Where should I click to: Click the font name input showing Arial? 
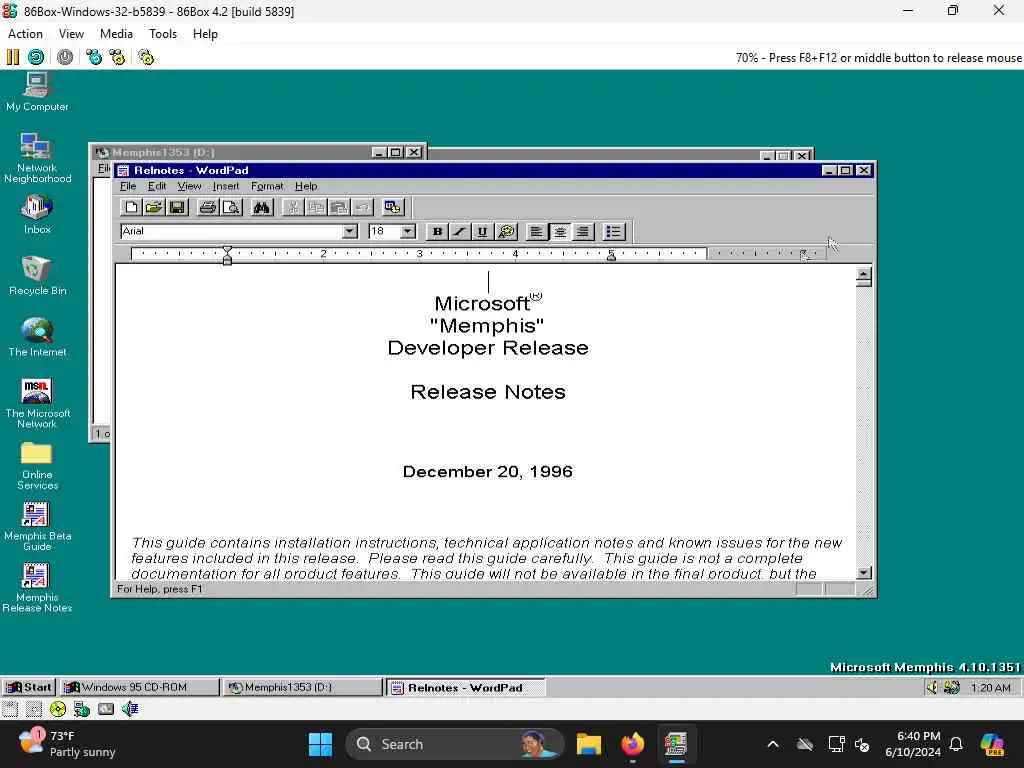coord(232,231)
